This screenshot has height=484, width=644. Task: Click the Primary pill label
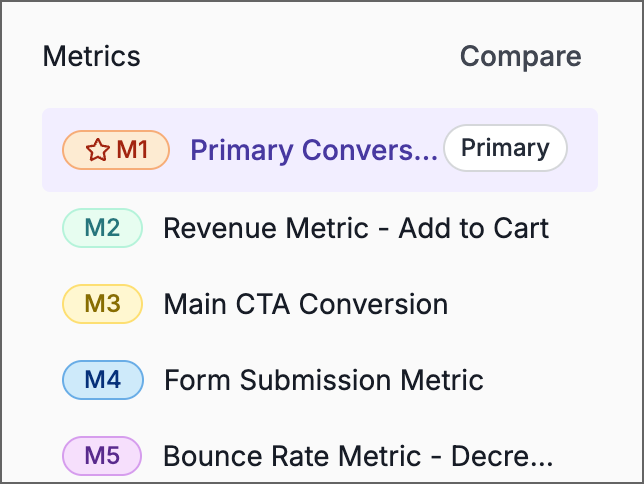[x=505, y=148]
